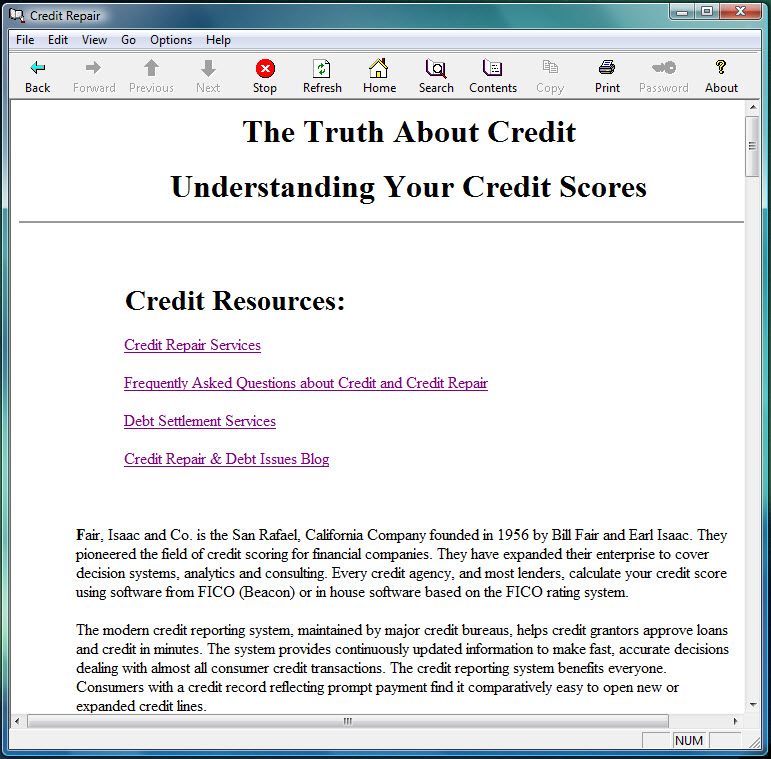Viewport: 771px width, 759px height.
Task: Click the Credit Repair title bar app icon
Action: 16,15
